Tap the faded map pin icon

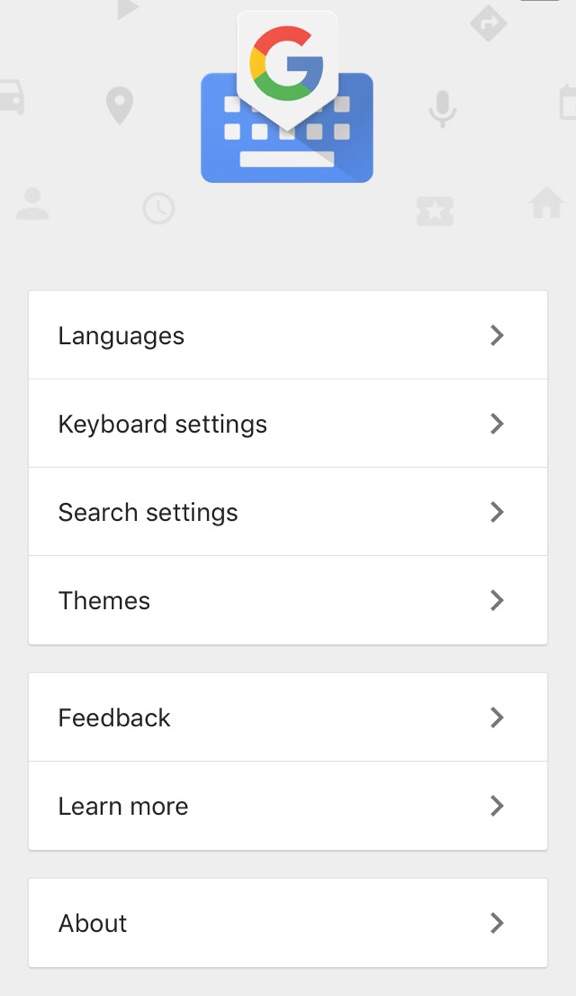click(119, 106)
